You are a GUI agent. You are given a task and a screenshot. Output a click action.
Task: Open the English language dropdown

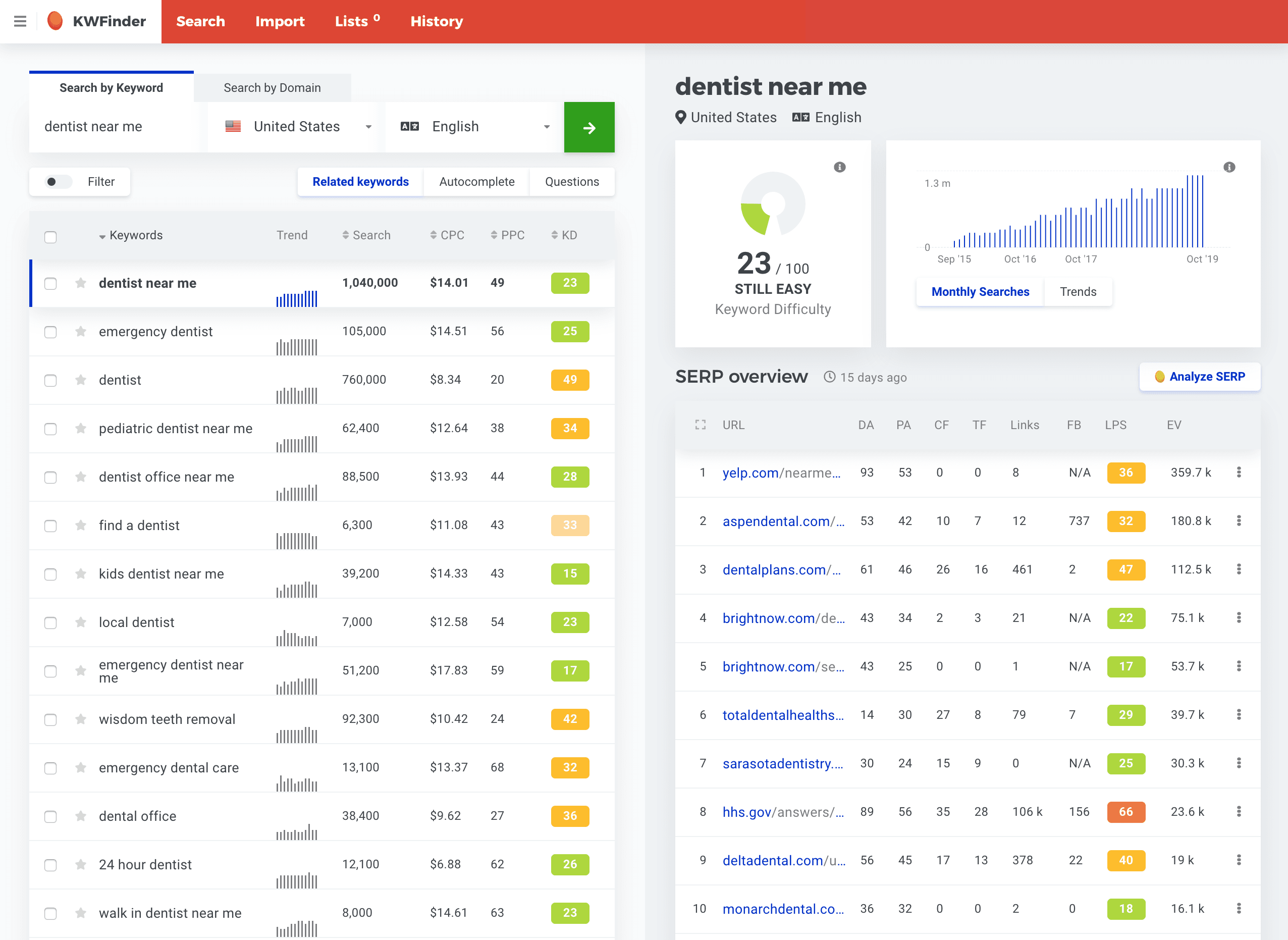[474, 127]
